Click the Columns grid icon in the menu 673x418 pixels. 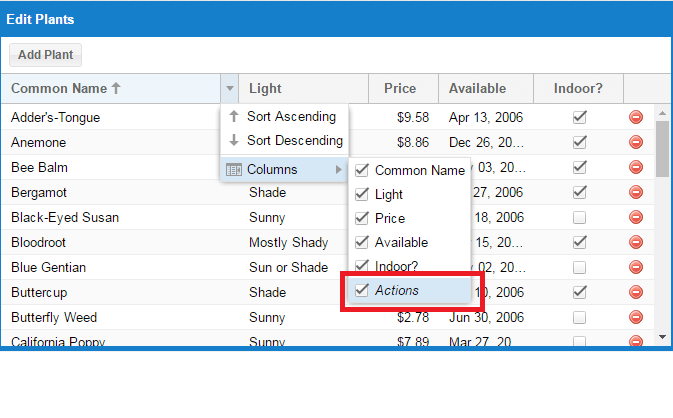click(234, 170)
